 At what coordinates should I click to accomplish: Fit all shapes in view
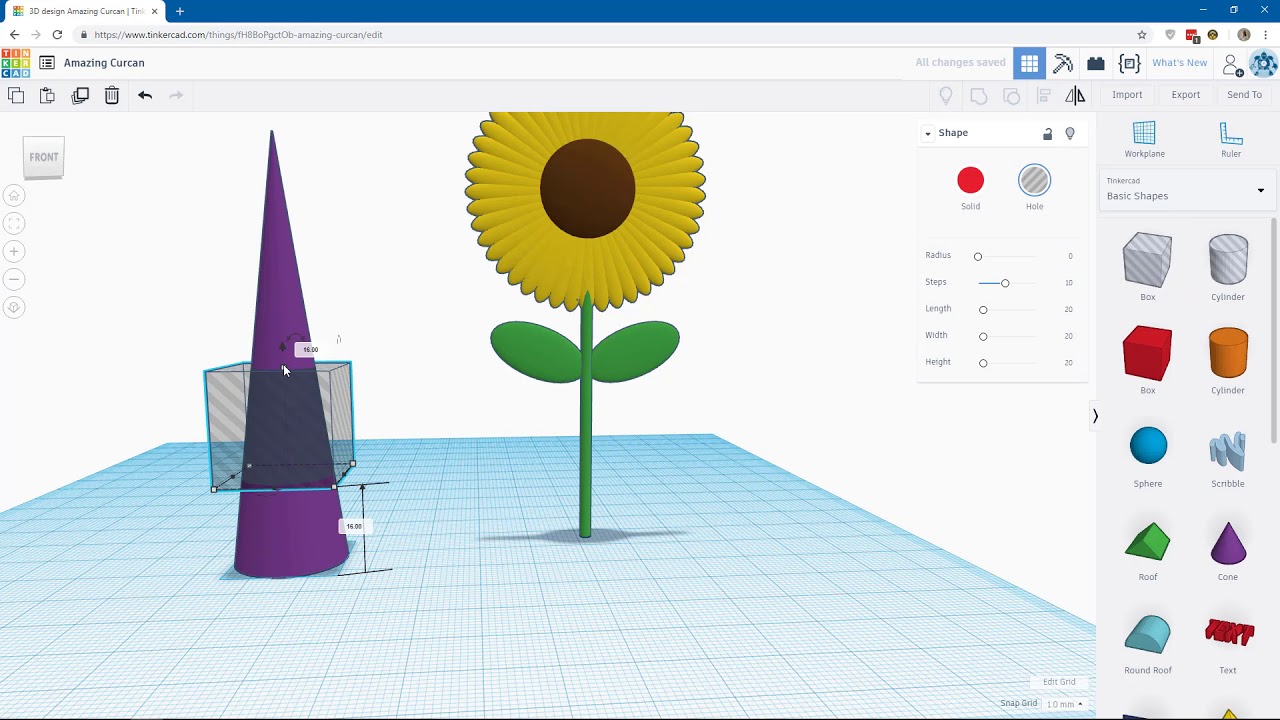tap(14, 223)
